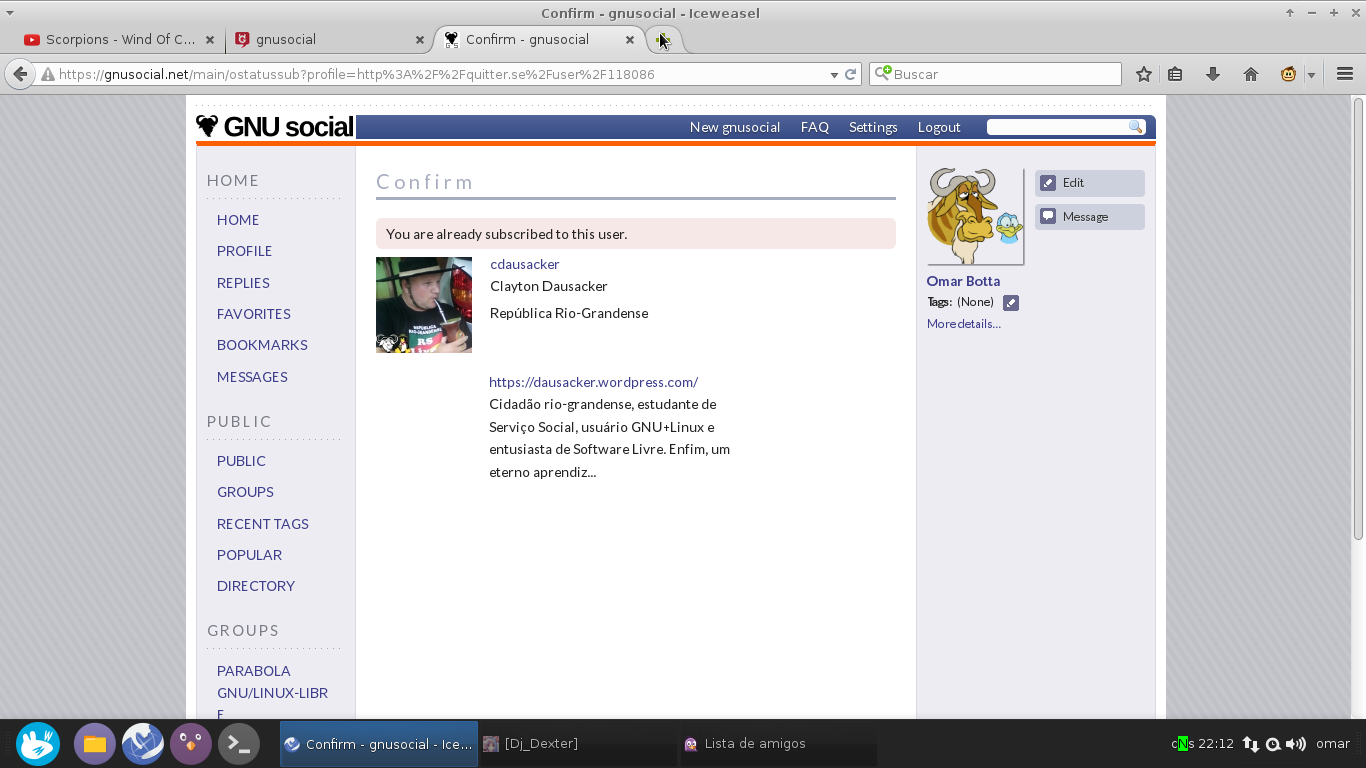
Task: Open the window menu arrow in title bar
Action: 10,13
